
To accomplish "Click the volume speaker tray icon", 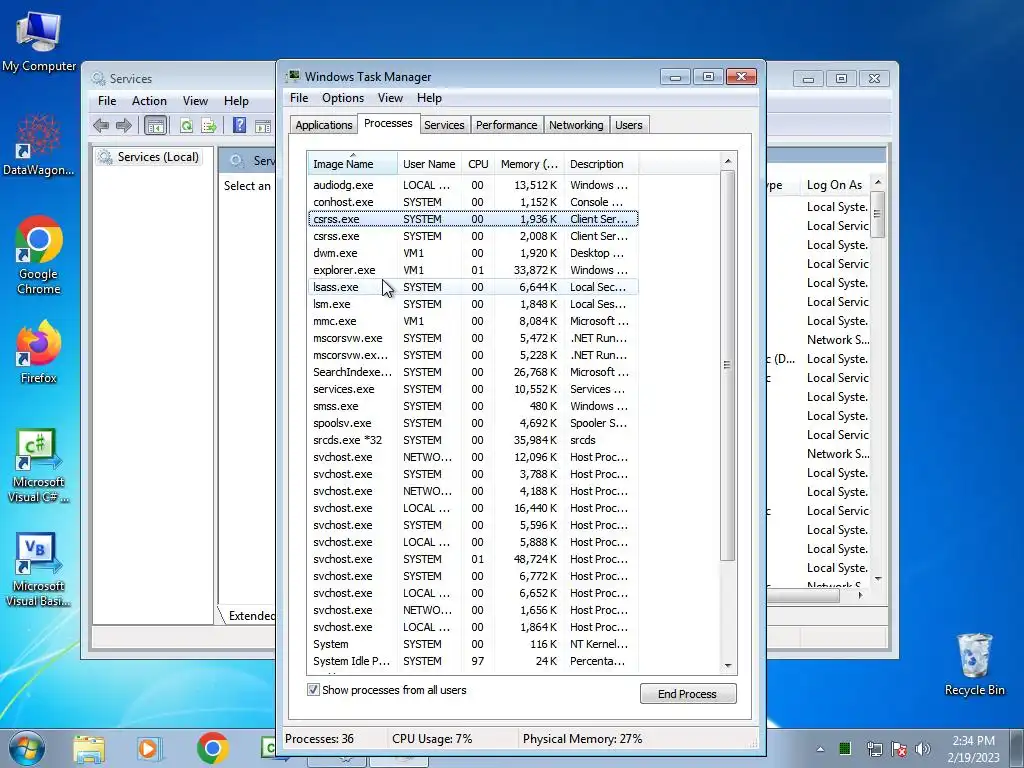I will pyautogui.click(x=923, y=749).
